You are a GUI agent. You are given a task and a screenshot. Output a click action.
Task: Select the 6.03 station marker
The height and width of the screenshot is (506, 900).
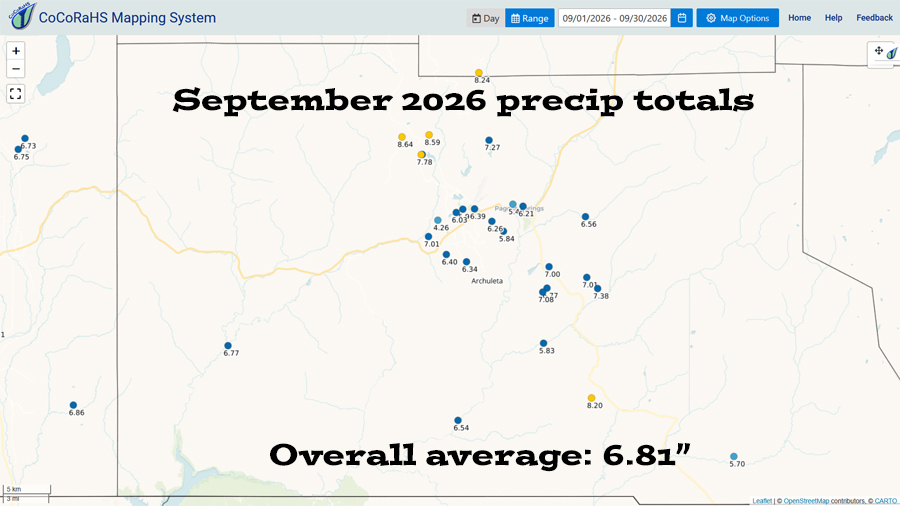pos(456,212)
